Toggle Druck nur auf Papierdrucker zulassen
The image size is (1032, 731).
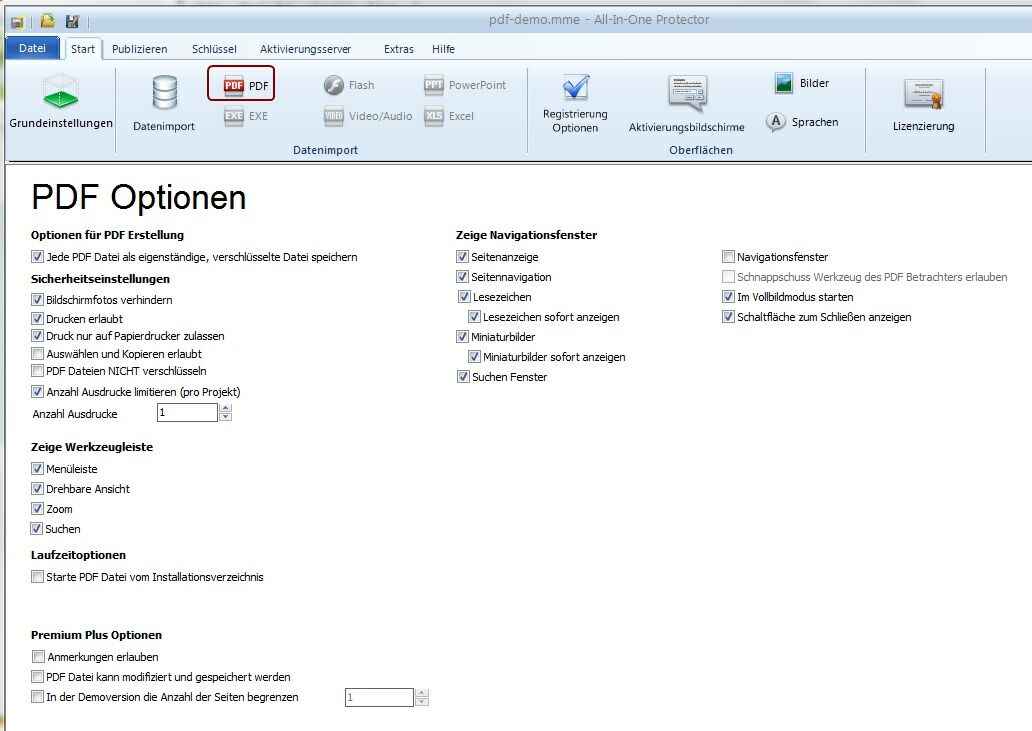pyautogui.click(x=38, y=336)
